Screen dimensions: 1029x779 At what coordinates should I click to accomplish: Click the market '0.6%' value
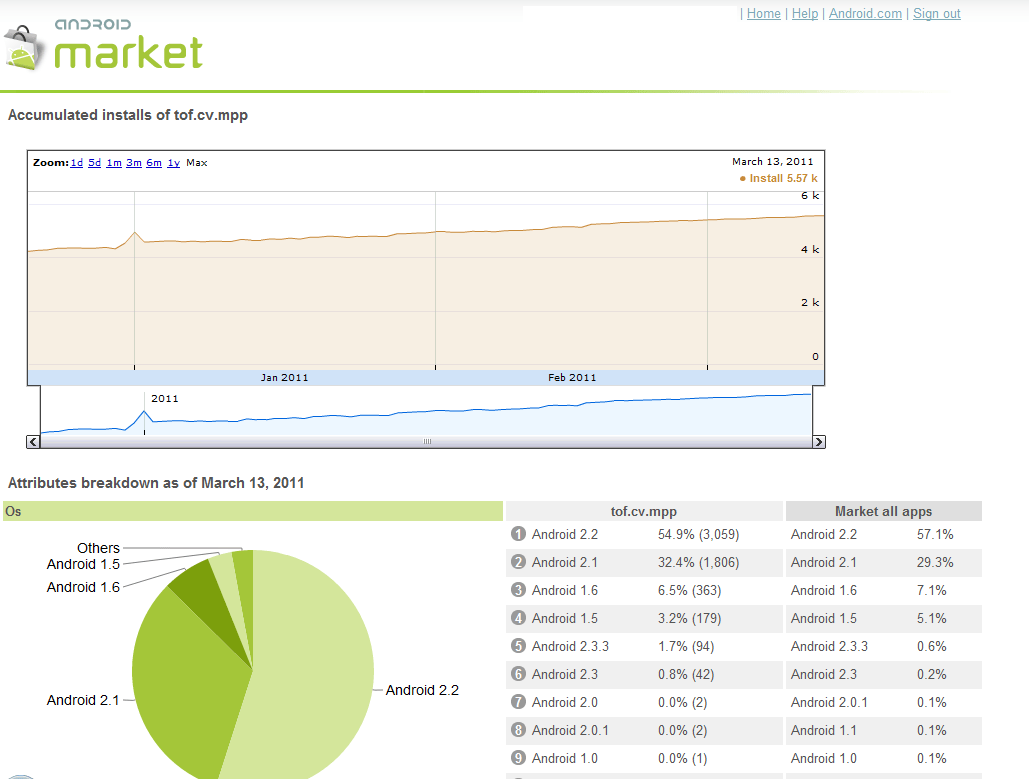931,646
